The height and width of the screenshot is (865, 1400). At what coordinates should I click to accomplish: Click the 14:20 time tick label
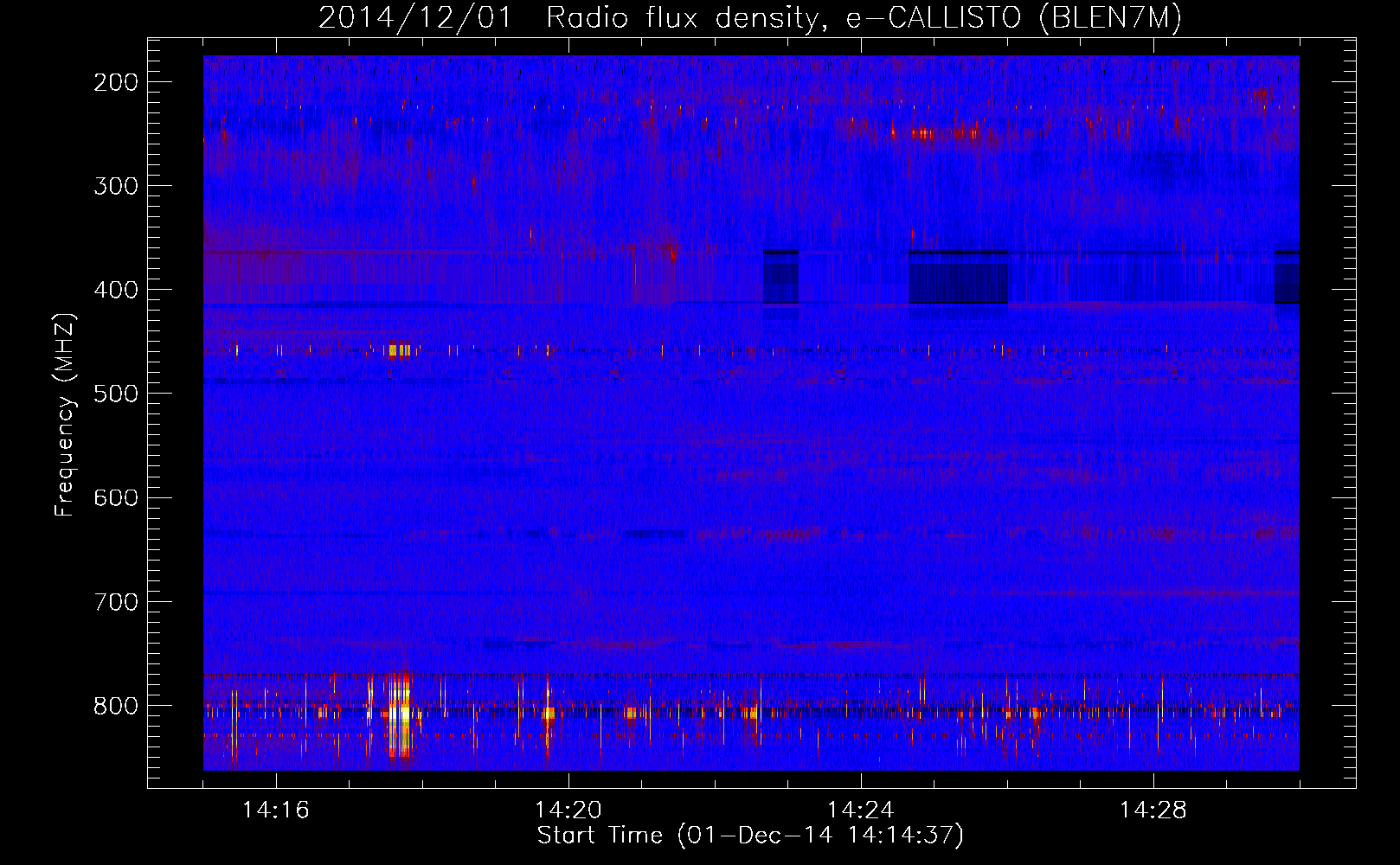point(568,810)
